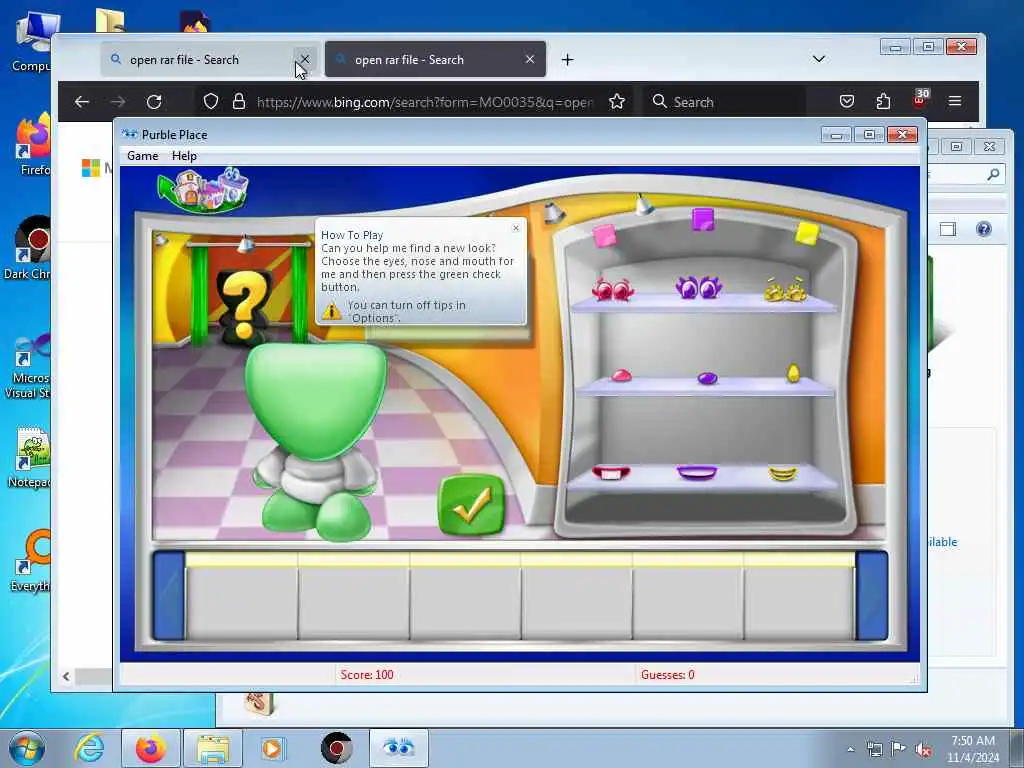Close the How To Play tip bubble
This screenshot has height=768, width=1024.
click(x=516, y=228)
